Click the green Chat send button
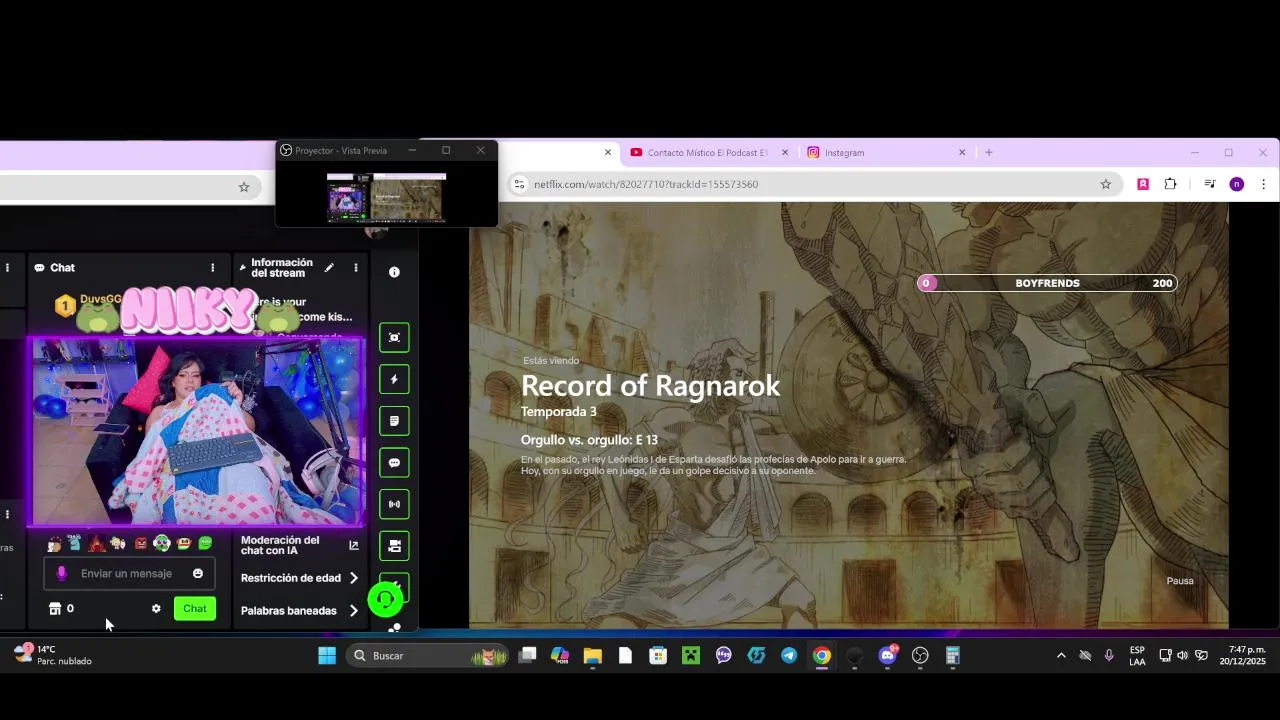 tap(195, 609)
